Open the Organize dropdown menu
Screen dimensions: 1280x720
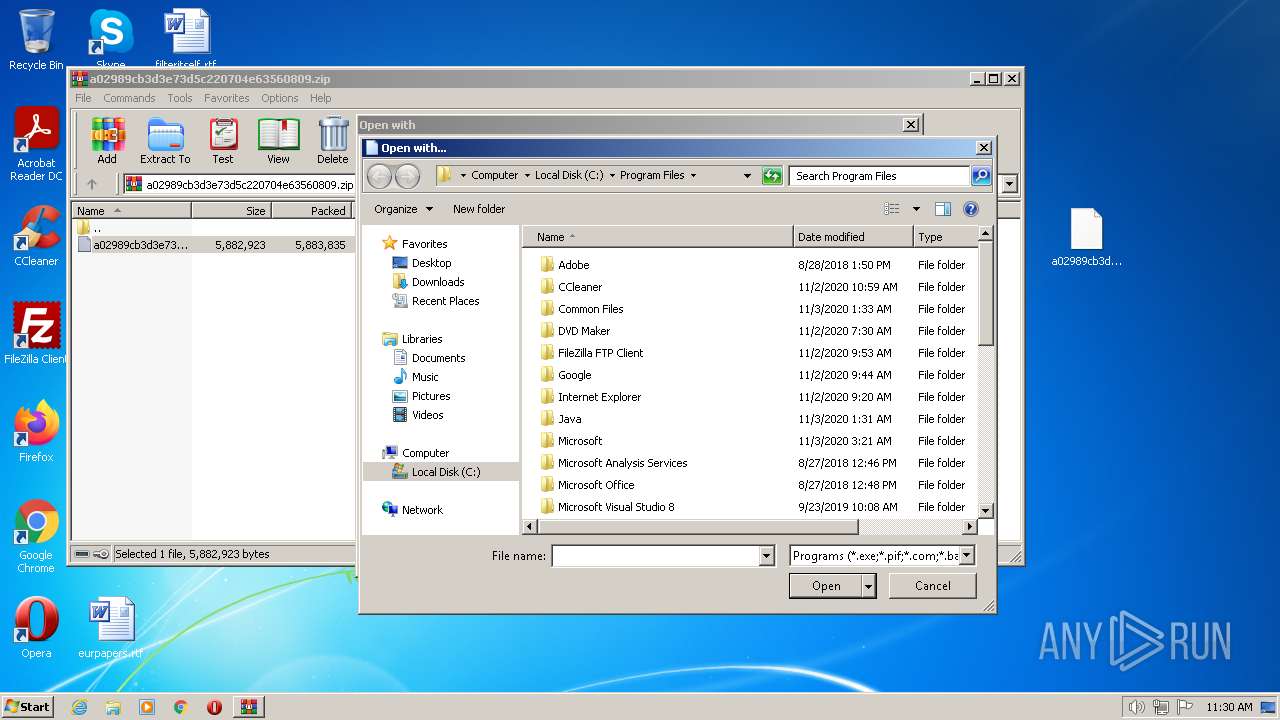pos(403,209)
